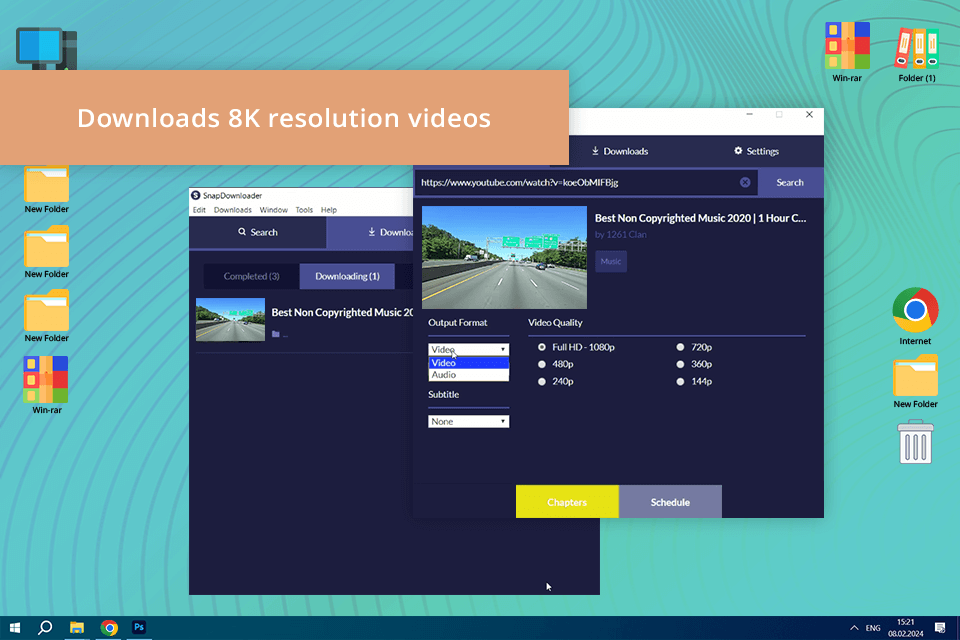This screenshot has height=640, width=960.
Task: Open the Subtitle None dropdown
Action: coord(468,421)
